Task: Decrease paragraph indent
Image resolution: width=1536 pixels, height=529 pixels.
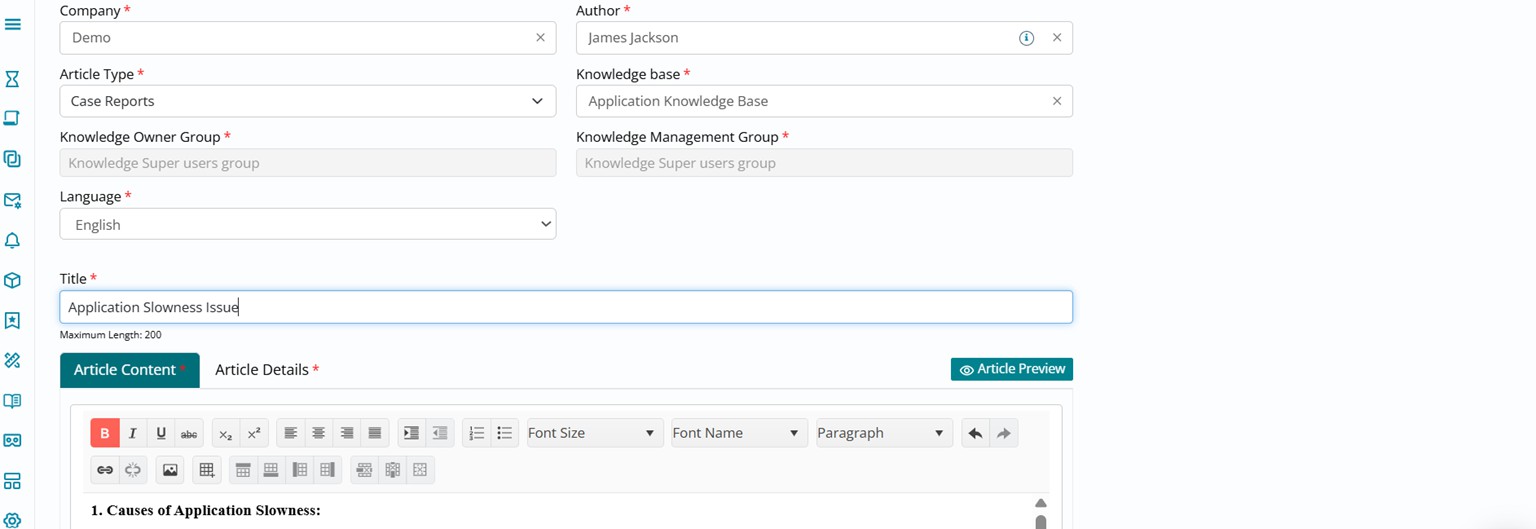Action: 440,433
